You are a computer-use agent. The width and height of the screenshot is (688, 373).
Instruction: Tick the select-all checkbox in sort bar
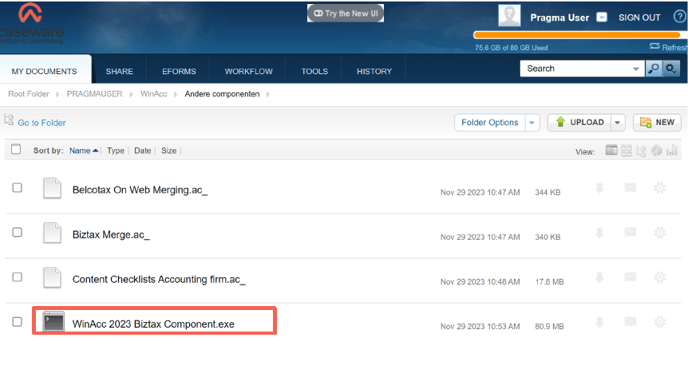[x=16, y=149]
